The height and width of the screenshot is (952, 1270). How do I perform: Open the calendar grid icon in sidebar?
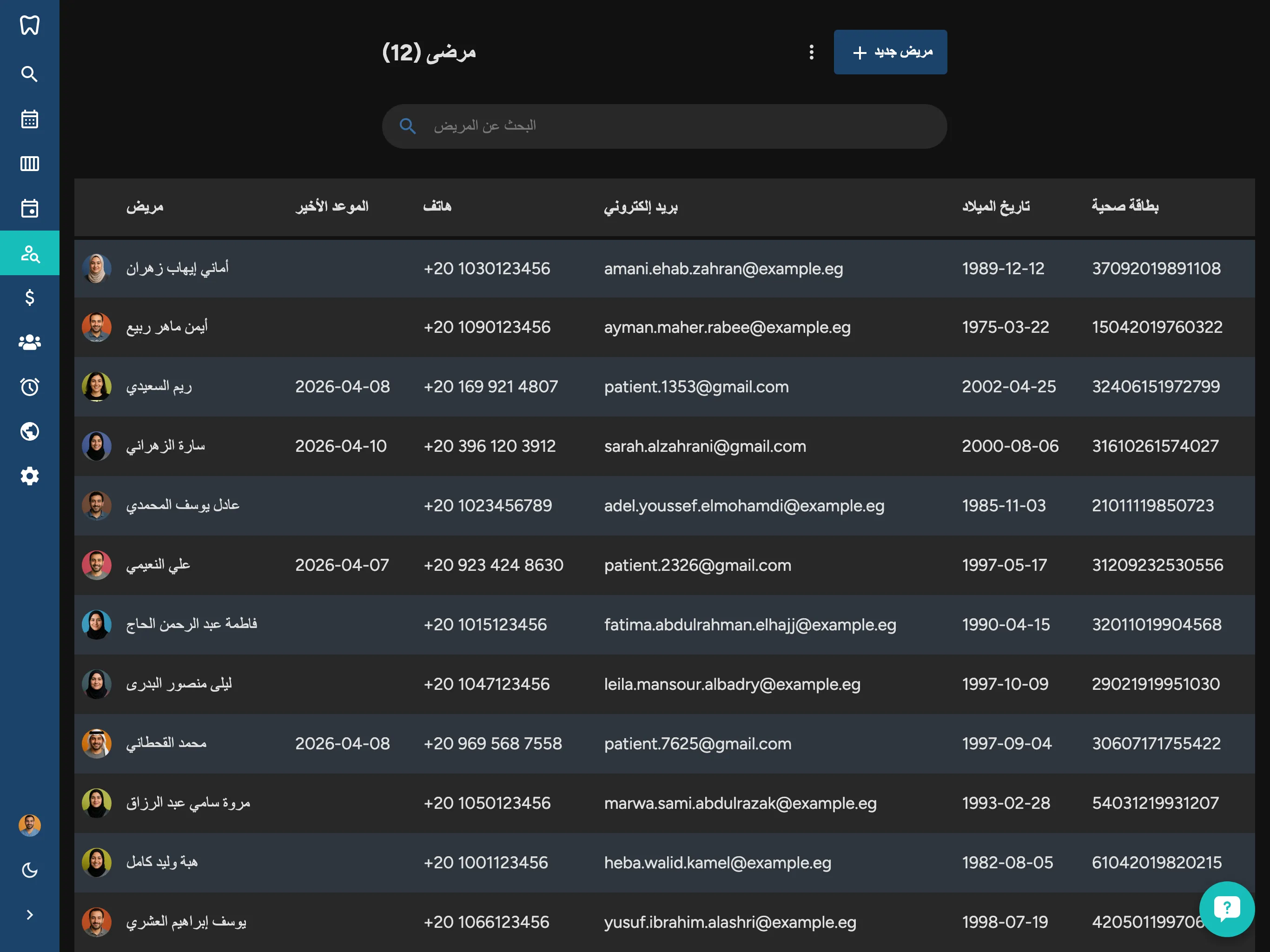[x=29, y=119]
